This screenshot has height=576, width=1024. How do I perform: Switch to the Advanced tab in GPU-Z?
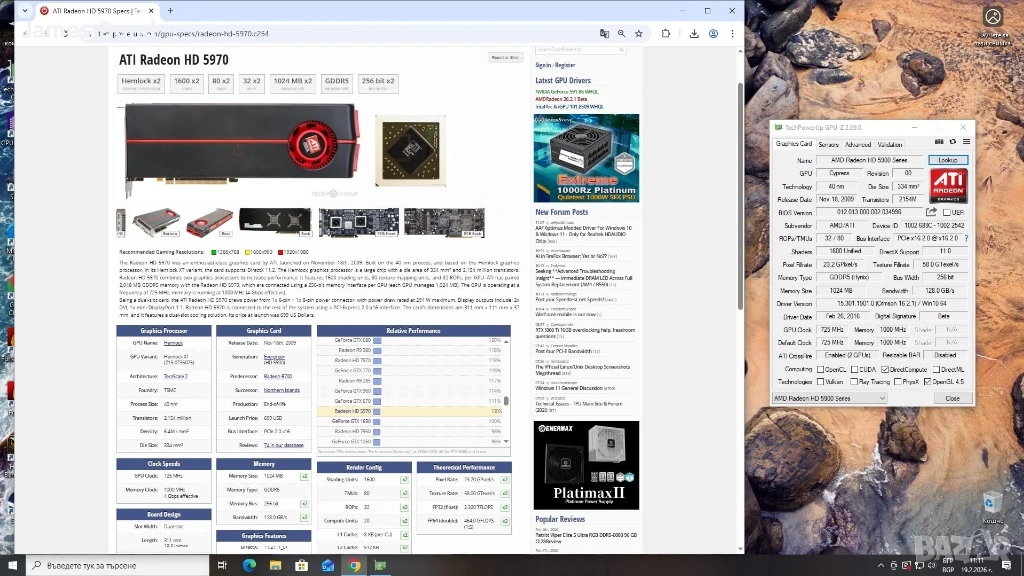coord(857,144)
